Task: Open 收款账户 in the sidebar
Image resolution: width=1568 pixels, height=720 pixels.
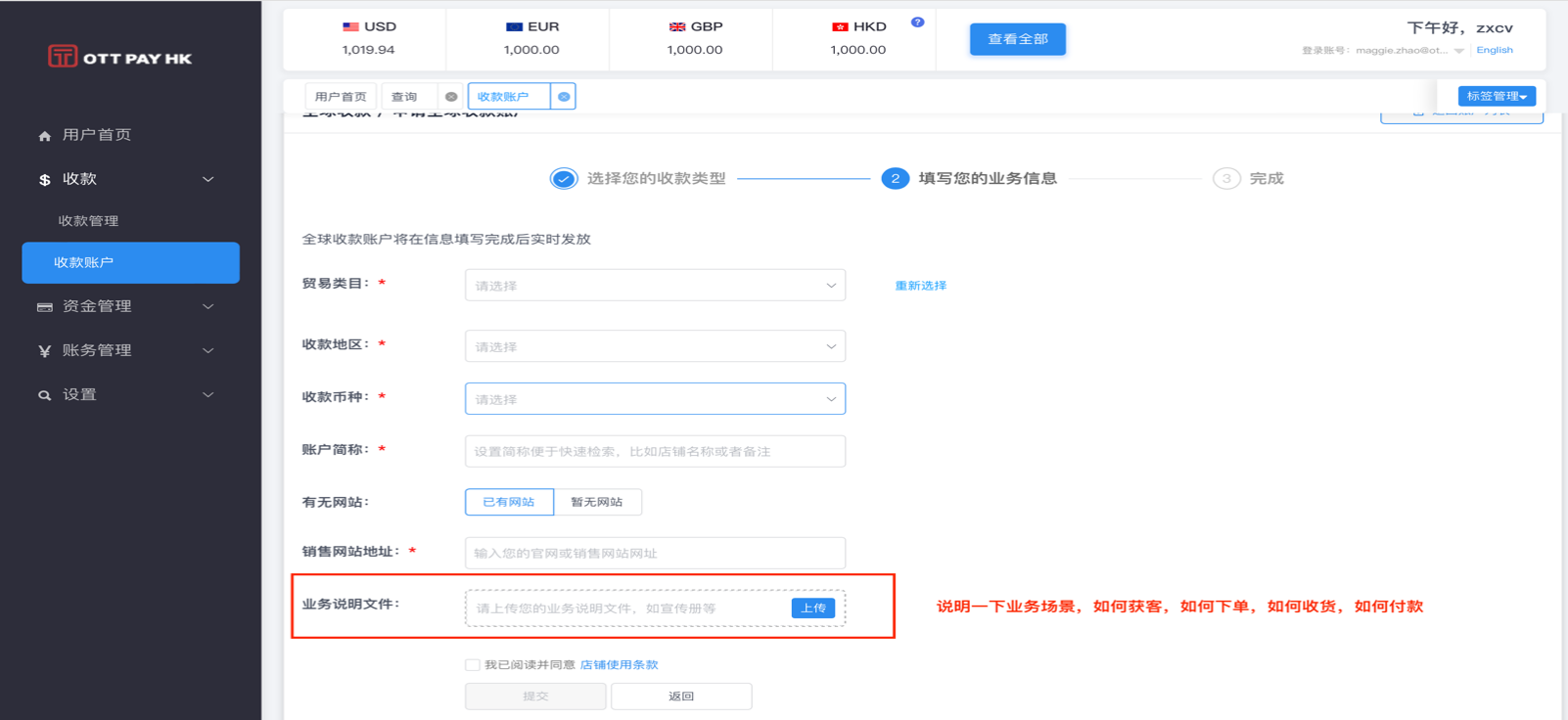Action: (x=130, y=263)
